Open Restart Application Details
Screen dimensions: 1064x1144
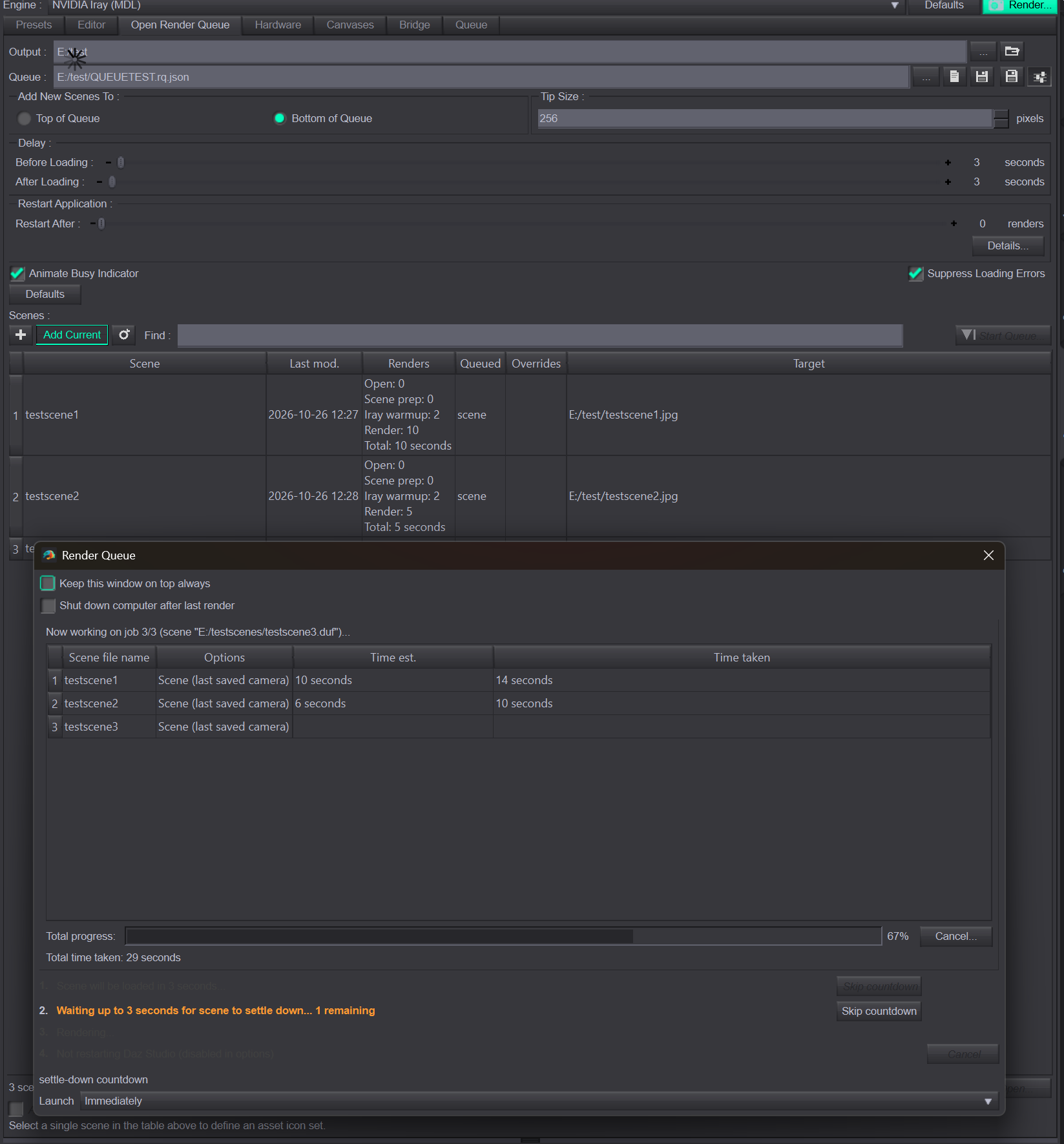1008,246
